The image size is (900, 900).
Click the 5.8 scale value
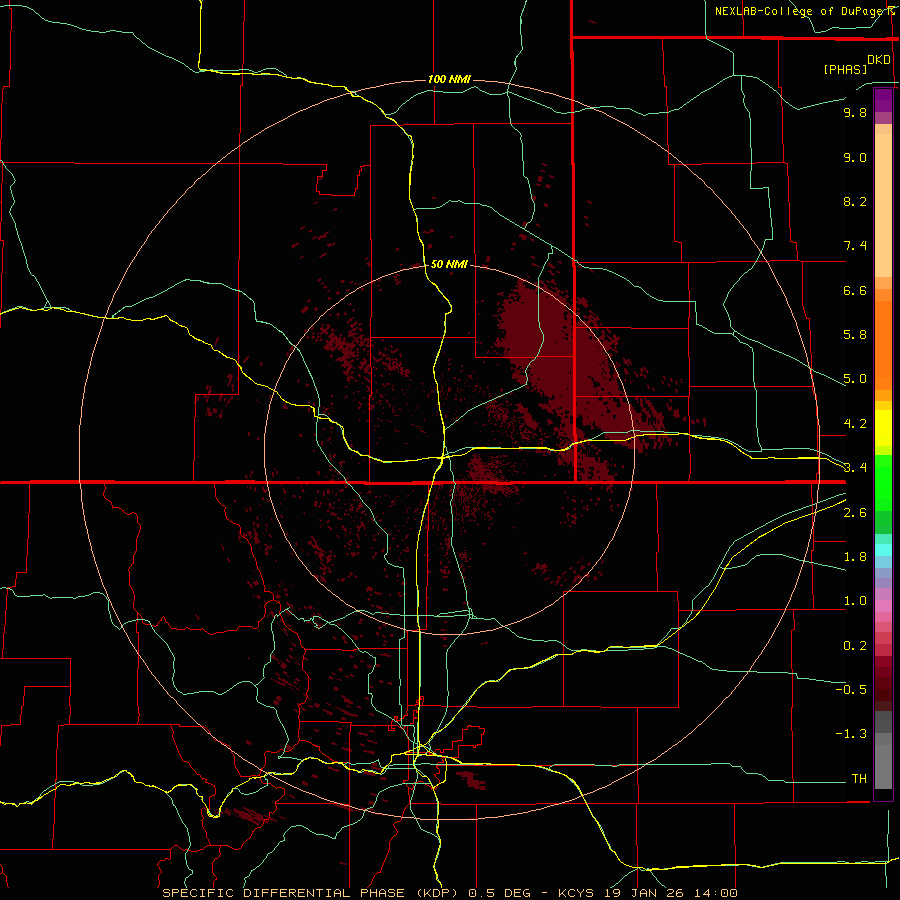(x=855, y=335)
